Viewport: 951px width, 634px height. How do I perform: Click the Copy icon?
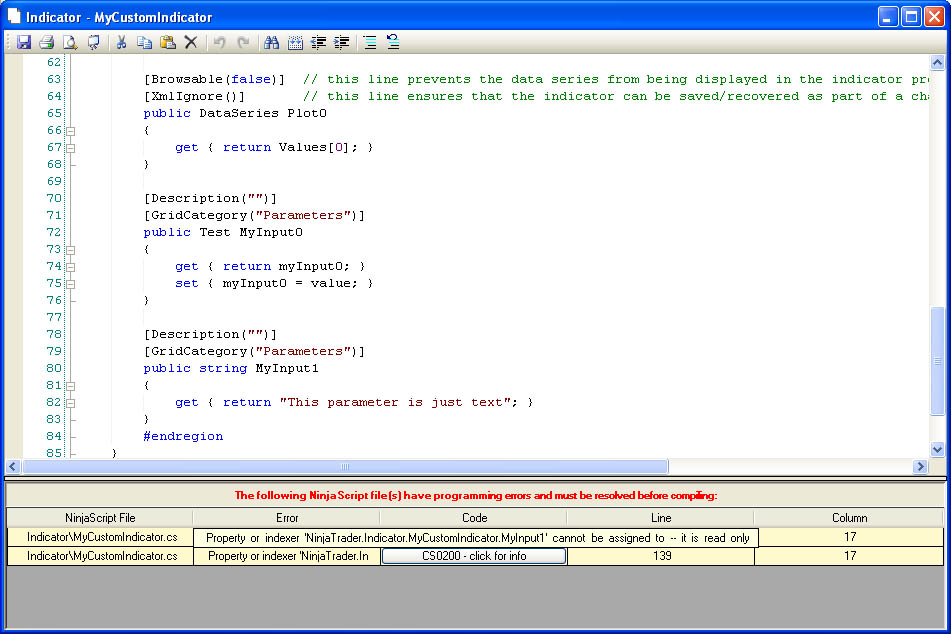click(144, 43)
